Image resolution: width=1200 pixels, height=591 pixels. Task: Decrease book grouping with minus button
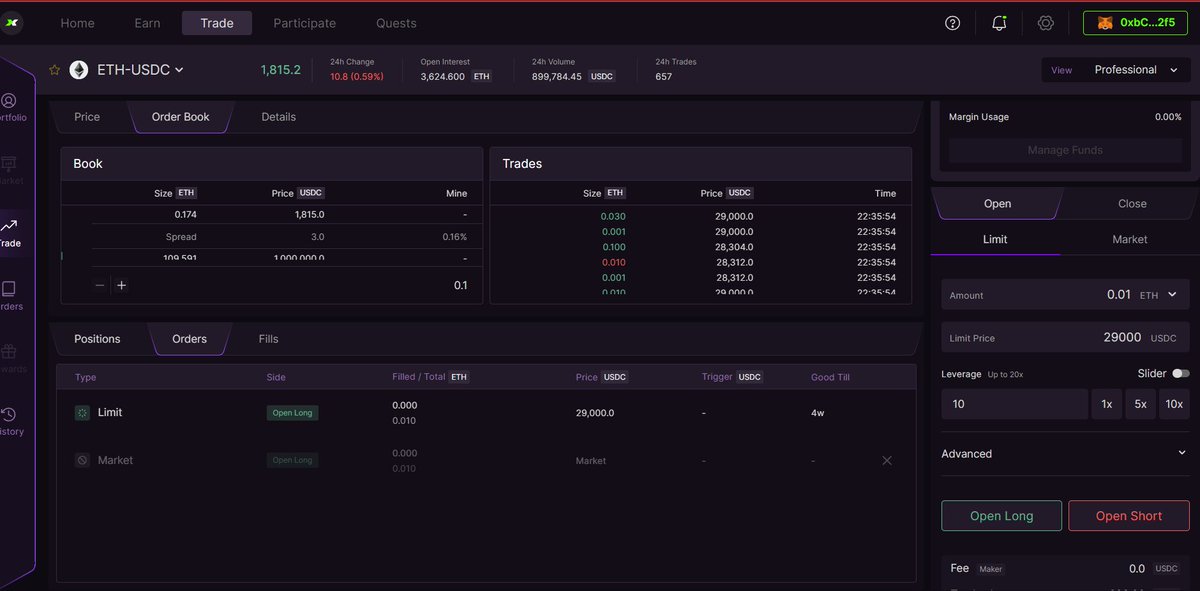pos(100,285)
